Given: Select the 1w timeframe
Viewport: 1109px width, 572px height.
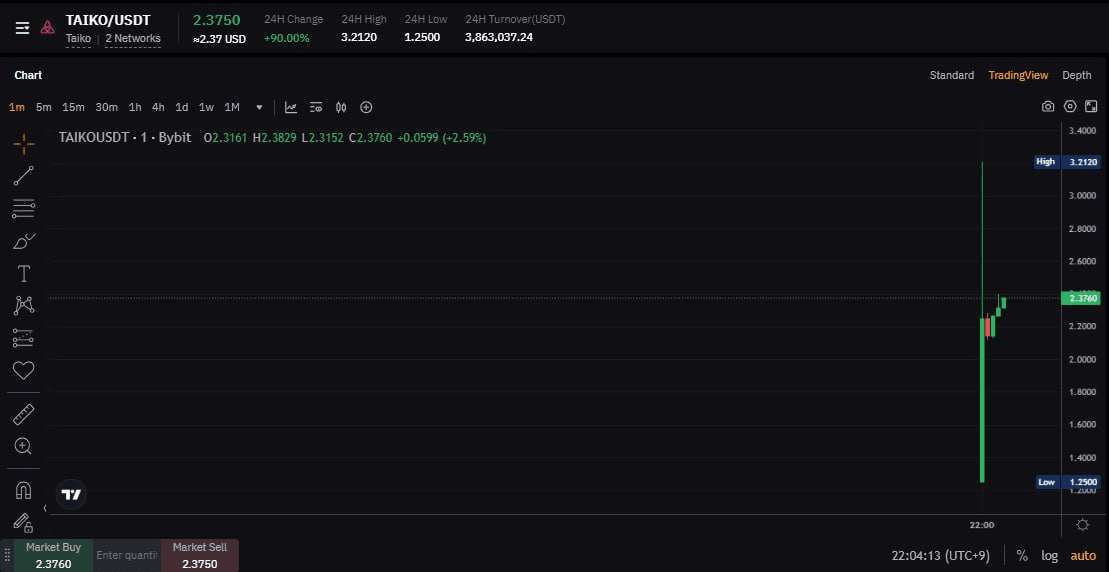Looking at the screenshot, I should pos(206,107).
